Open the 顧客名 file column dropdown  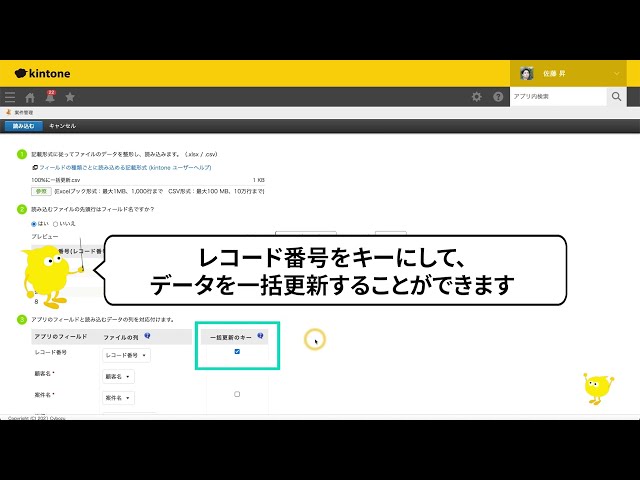118,377
